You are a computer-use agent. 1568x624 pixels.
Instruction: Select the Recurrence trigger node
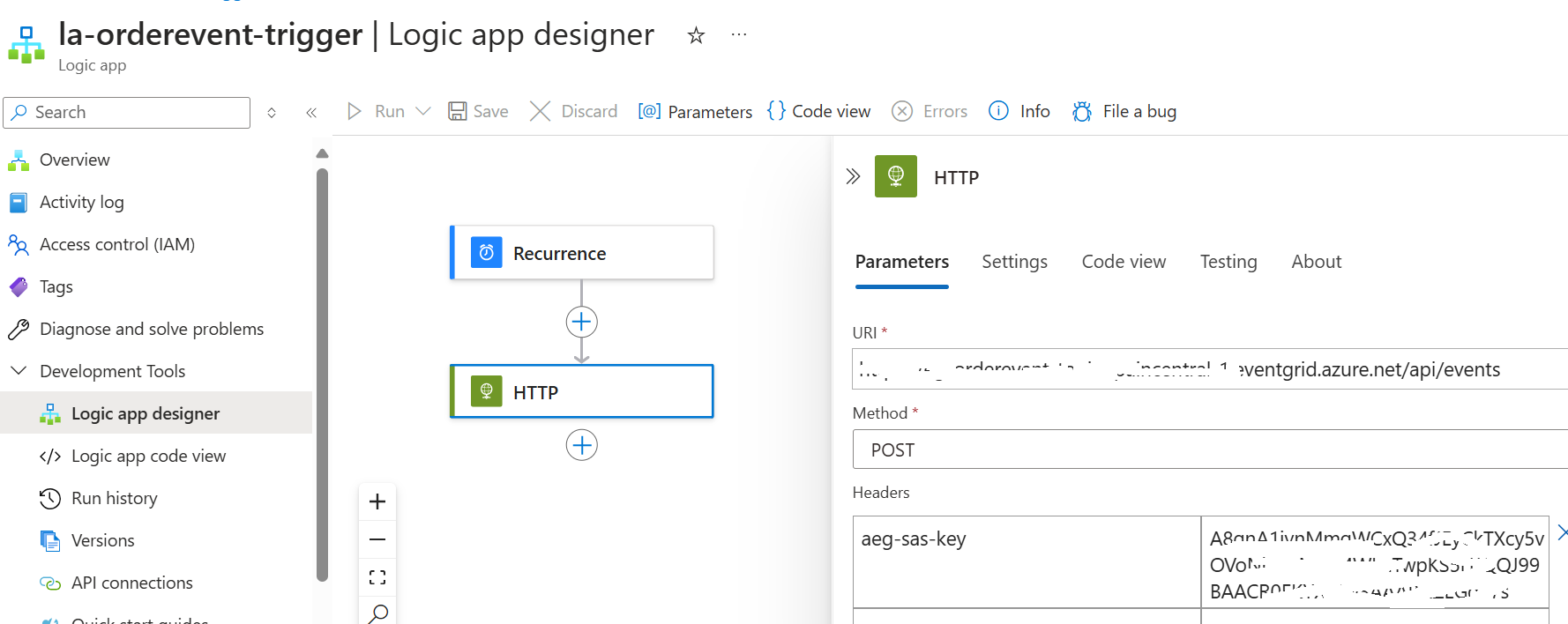point(581,253)
